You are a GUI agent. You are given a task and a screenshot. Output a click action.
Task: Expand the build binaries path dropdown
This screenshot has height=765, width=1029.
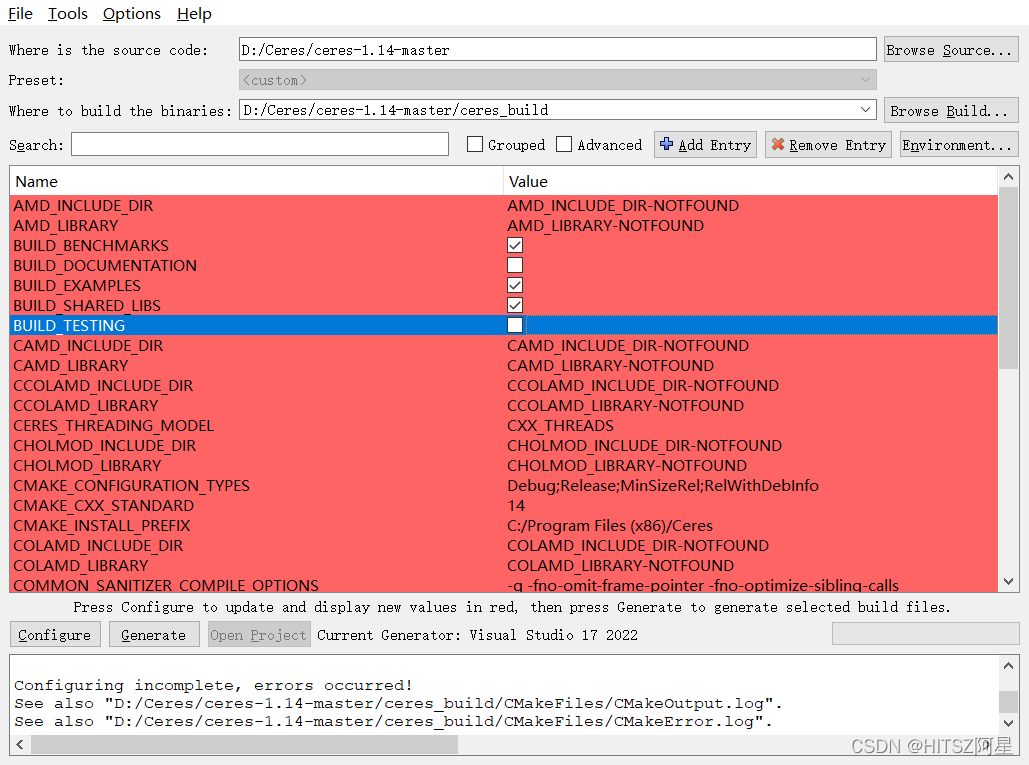point(866,110)
